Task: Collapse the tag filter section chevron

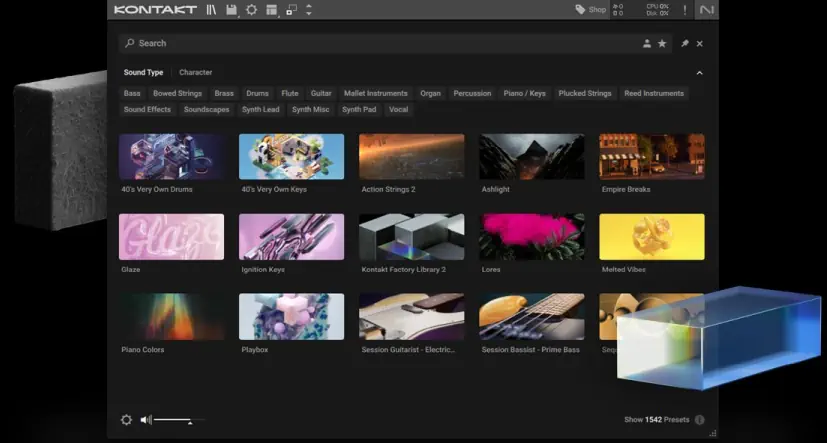Action: point(699,73)
